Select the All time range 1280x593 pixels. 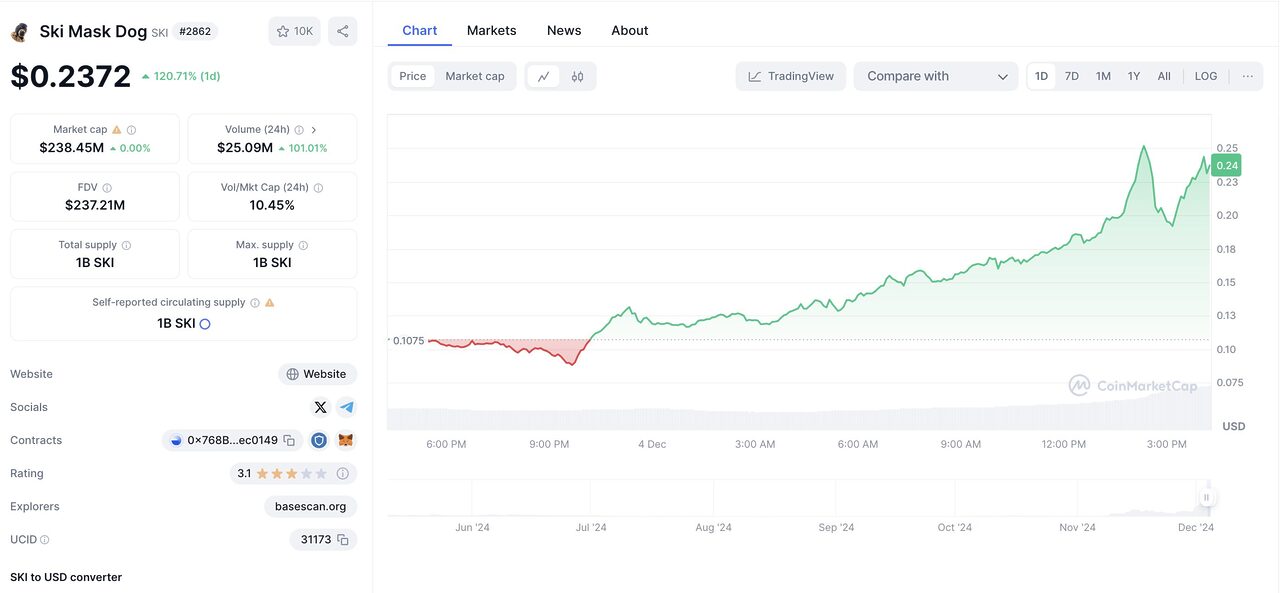(x=1164, y=76)
